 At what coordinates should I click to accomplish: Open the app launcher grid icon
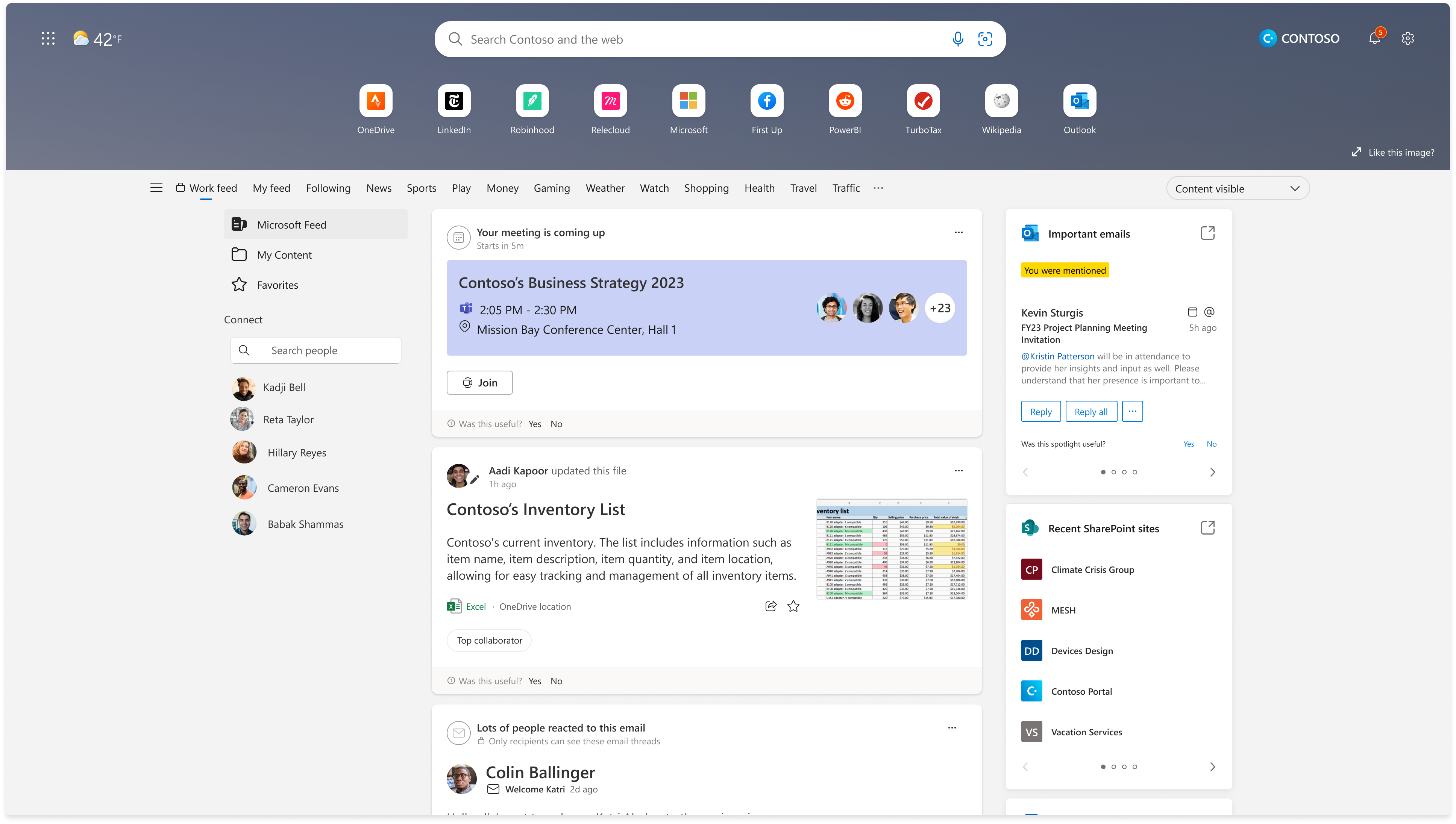[x=48, y=38]
